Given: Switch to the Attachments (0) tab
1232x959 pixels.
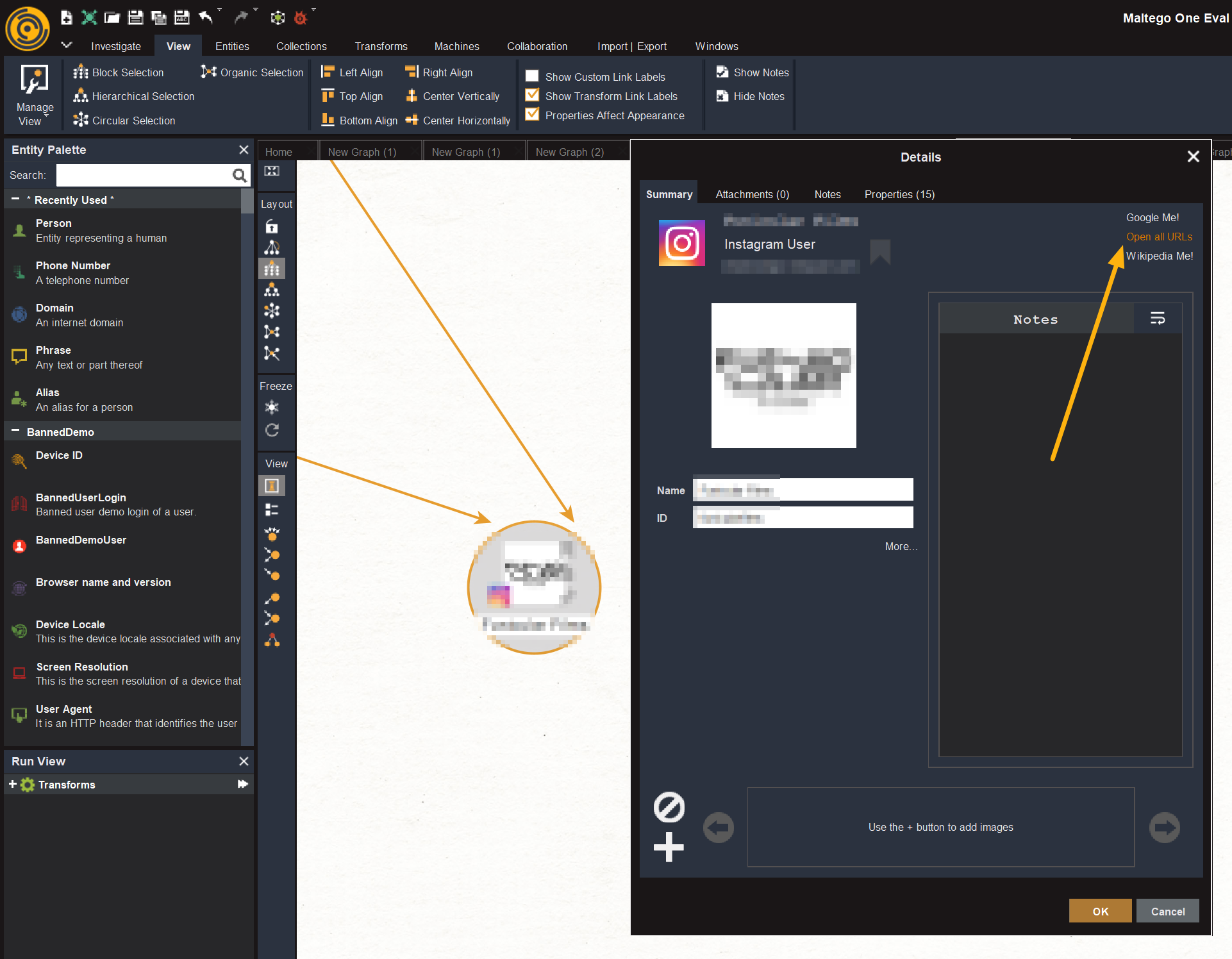Looking at the screenshot, I should [752, 194].
